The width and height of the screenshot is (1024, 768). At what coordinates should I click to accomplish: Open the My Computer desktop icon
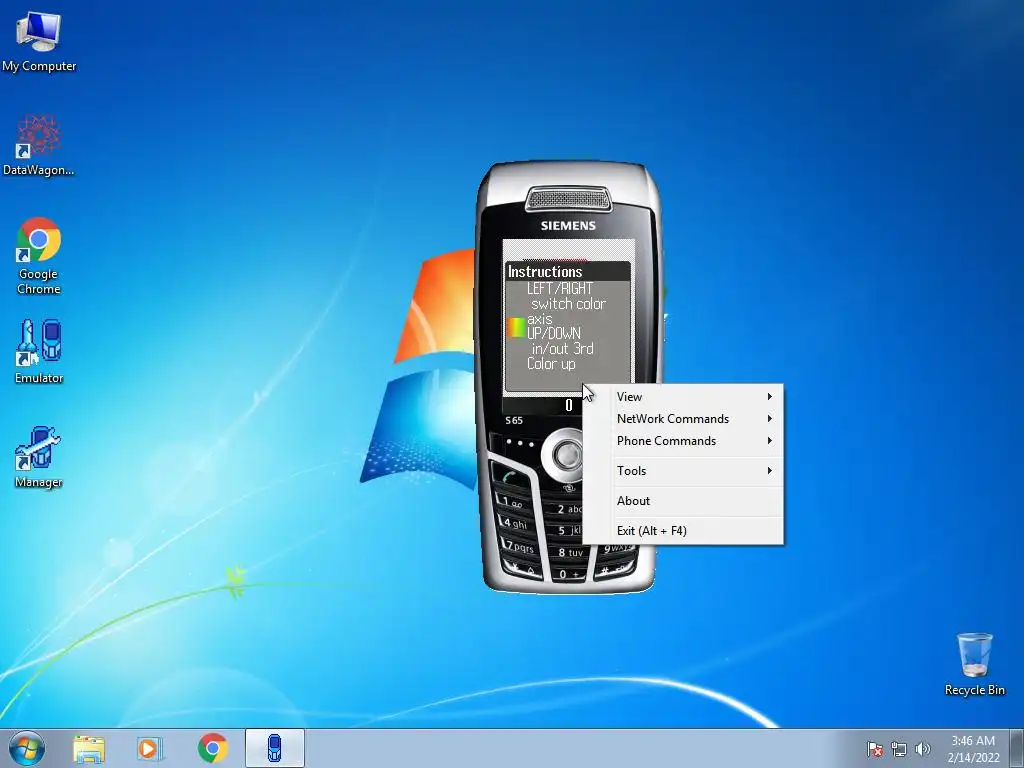(x=39, y=42)
